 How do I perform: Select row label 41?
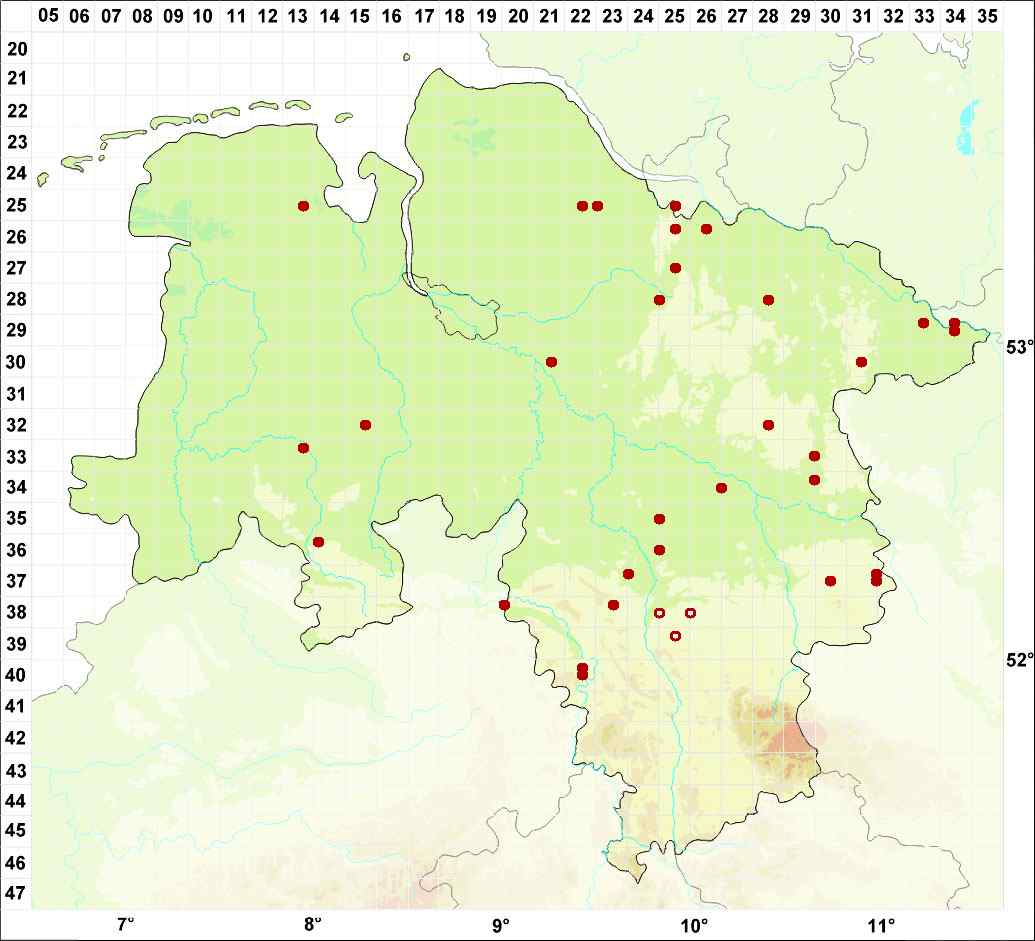click(x=17, y=706)
